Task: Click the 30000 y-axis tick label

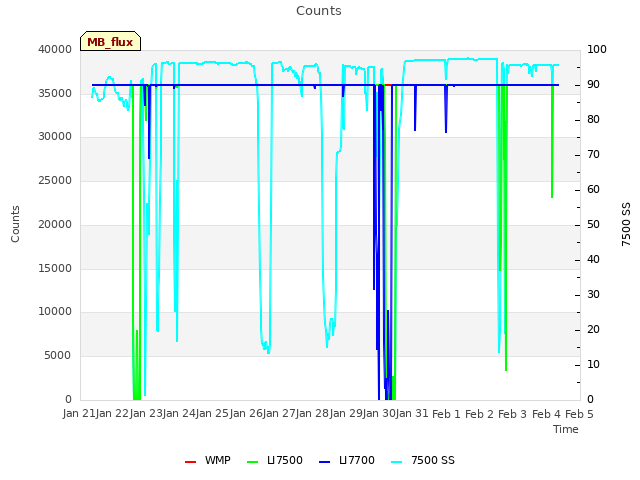Action: point(55,137)
